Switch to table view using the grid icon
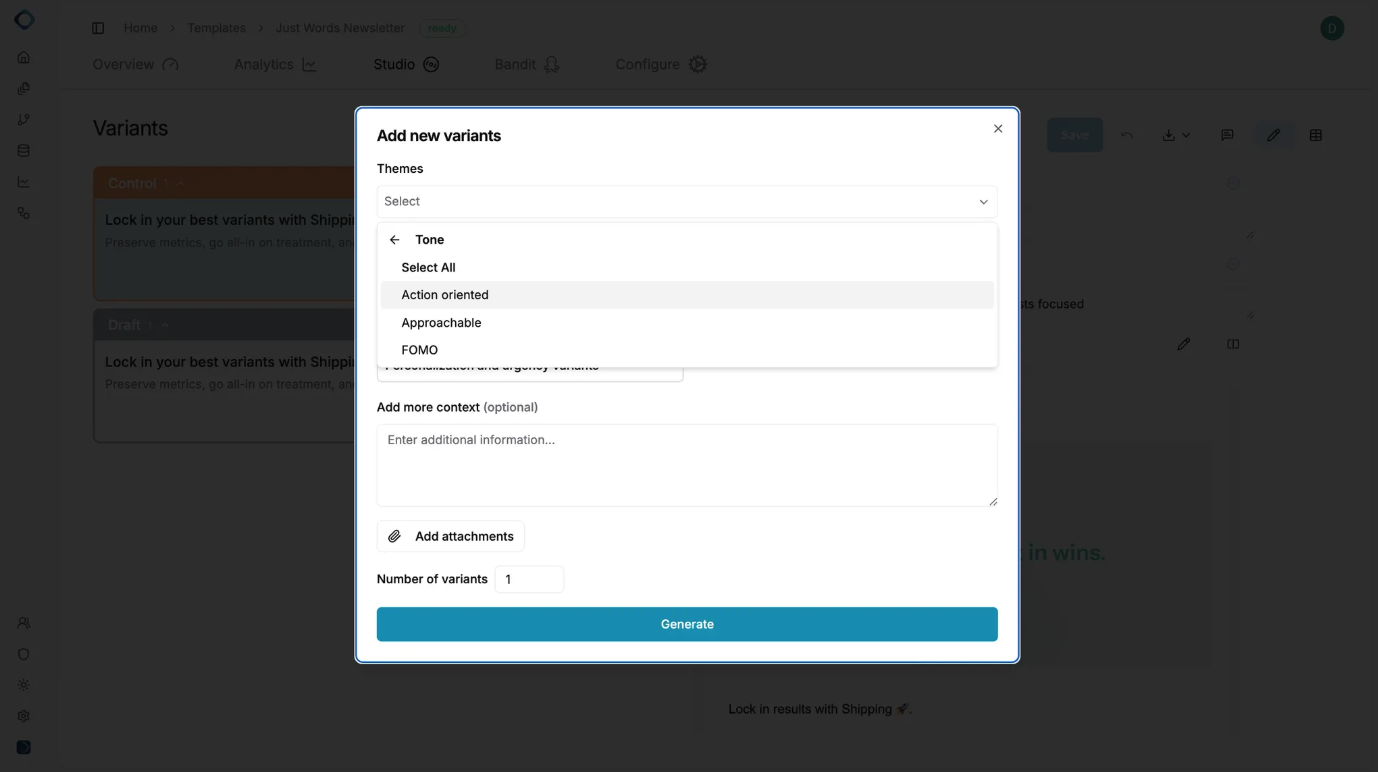The image size is (1378, 772). [x=1315, y=134]
